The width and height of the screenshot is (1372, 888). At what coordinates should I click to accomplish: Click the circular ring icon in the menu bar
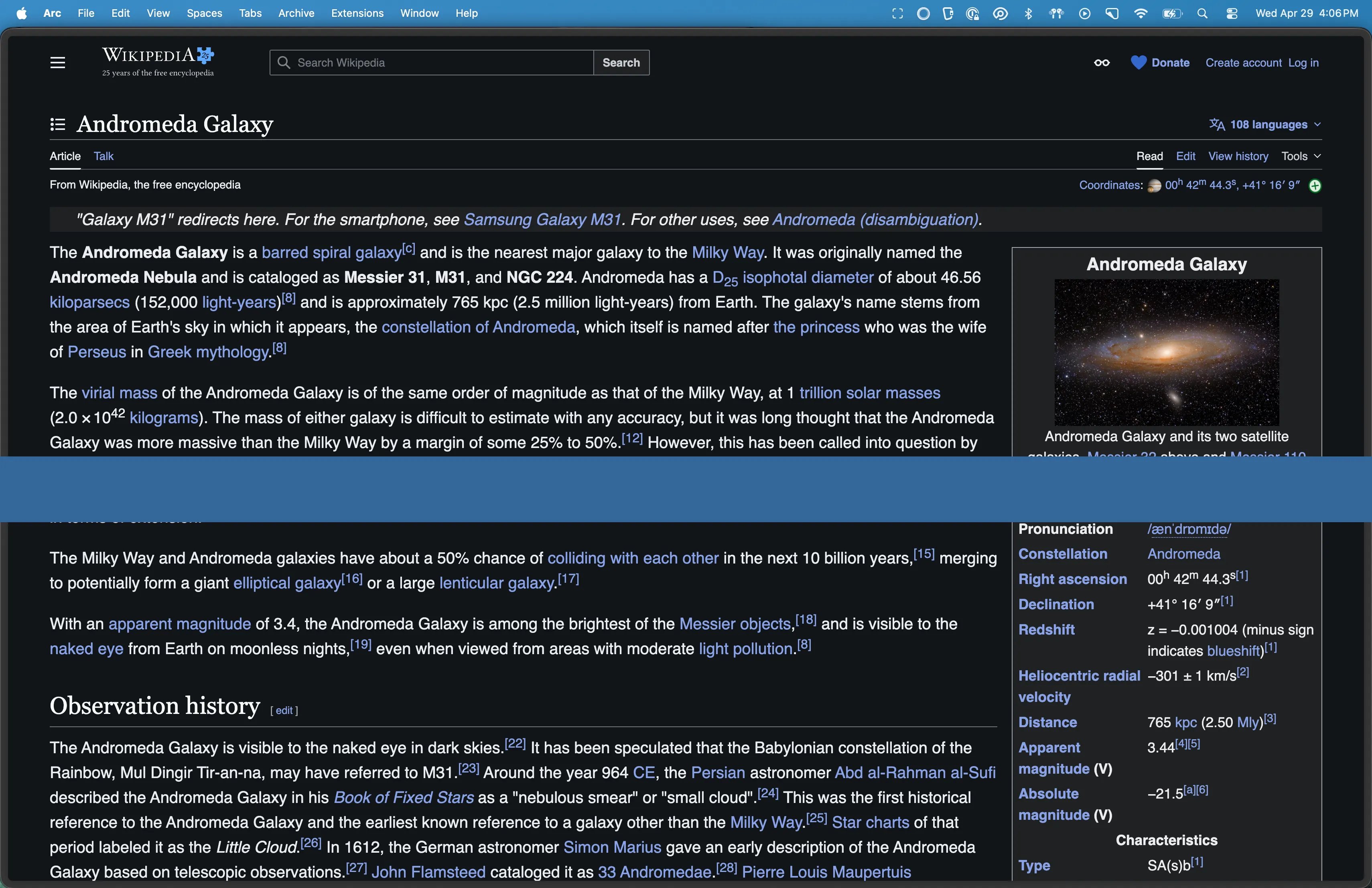coord(923,13)
